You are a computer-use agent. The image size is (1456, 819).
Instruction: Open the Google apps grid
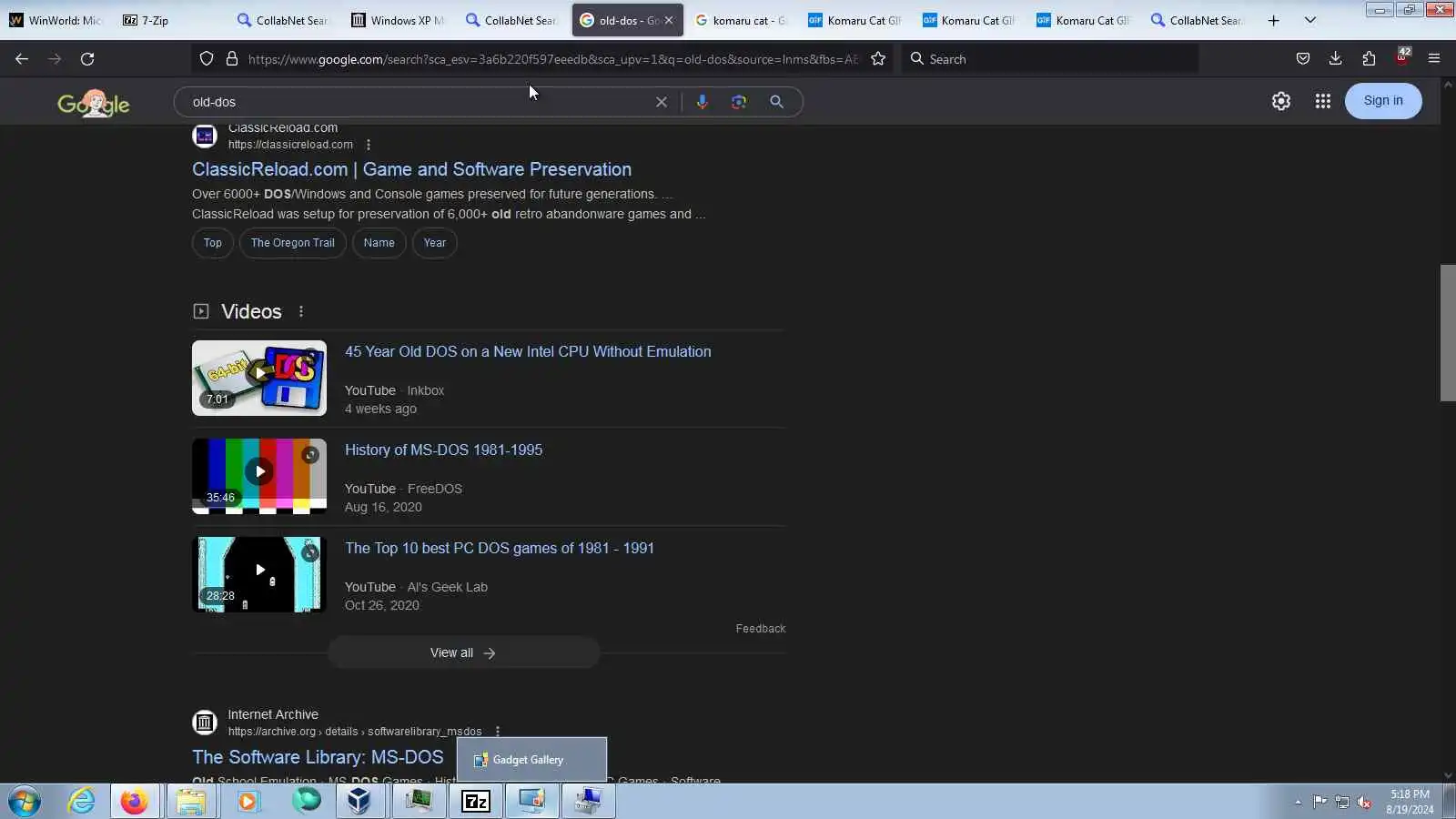click(1323, 101)
